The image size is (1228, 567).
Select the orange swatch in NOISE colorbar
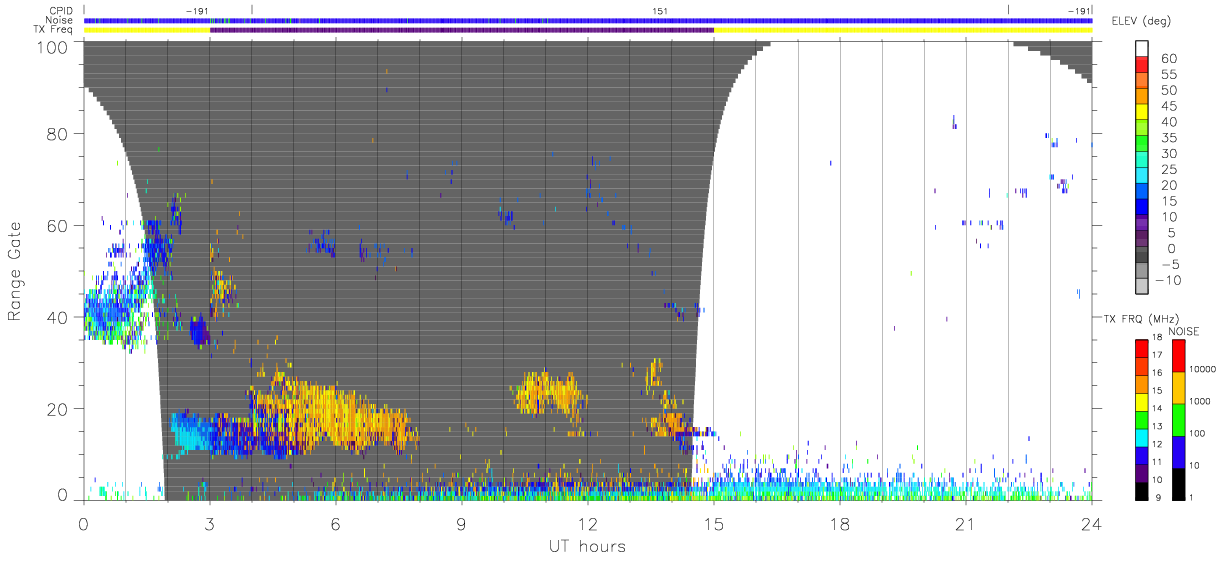1179,386
